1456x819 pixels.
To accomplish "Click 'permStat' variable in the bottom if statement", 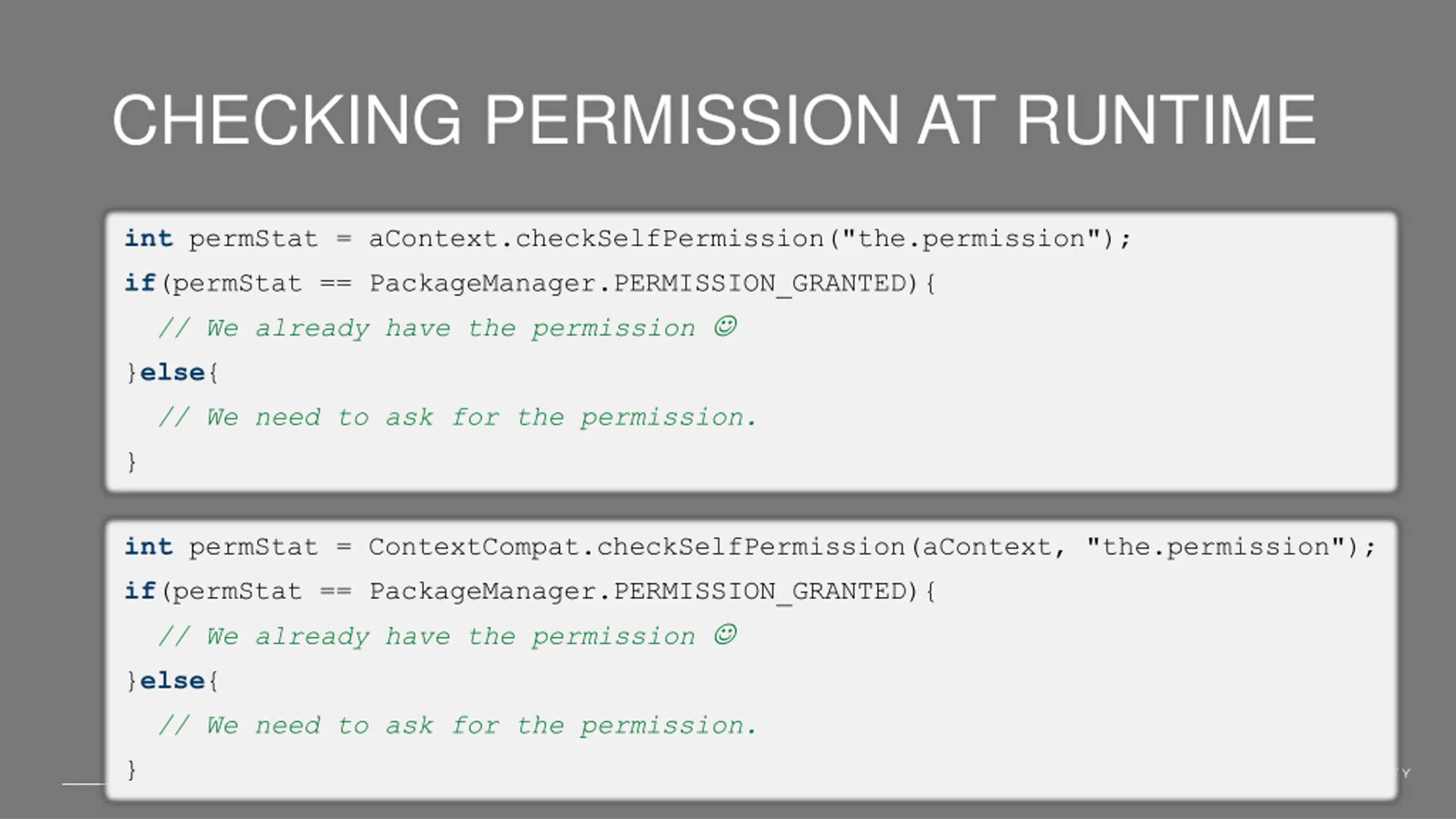I will (x=237, y=592).
